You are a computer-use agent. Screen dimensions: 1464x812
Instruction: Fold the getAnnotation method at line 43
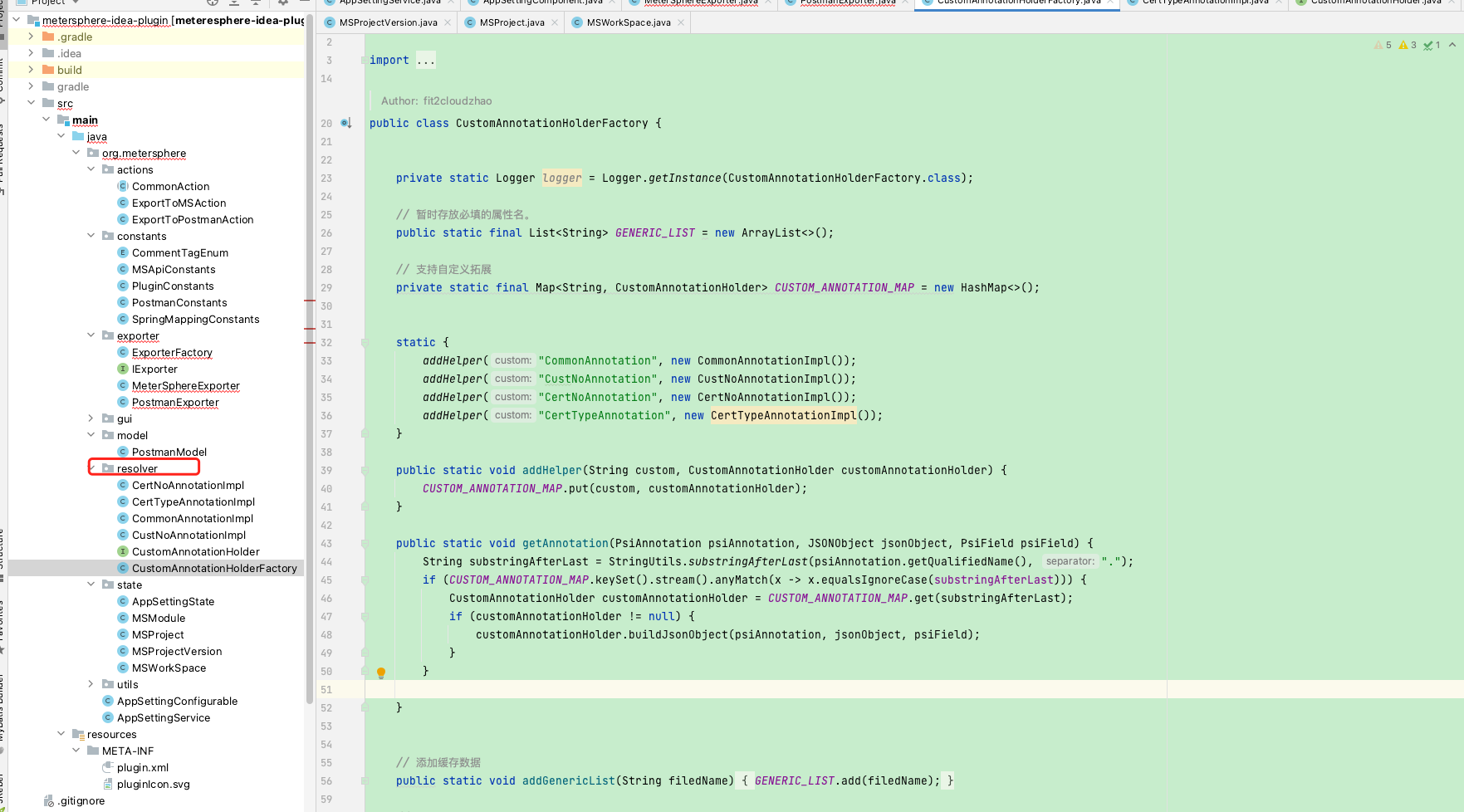click(x=365, y=543)
